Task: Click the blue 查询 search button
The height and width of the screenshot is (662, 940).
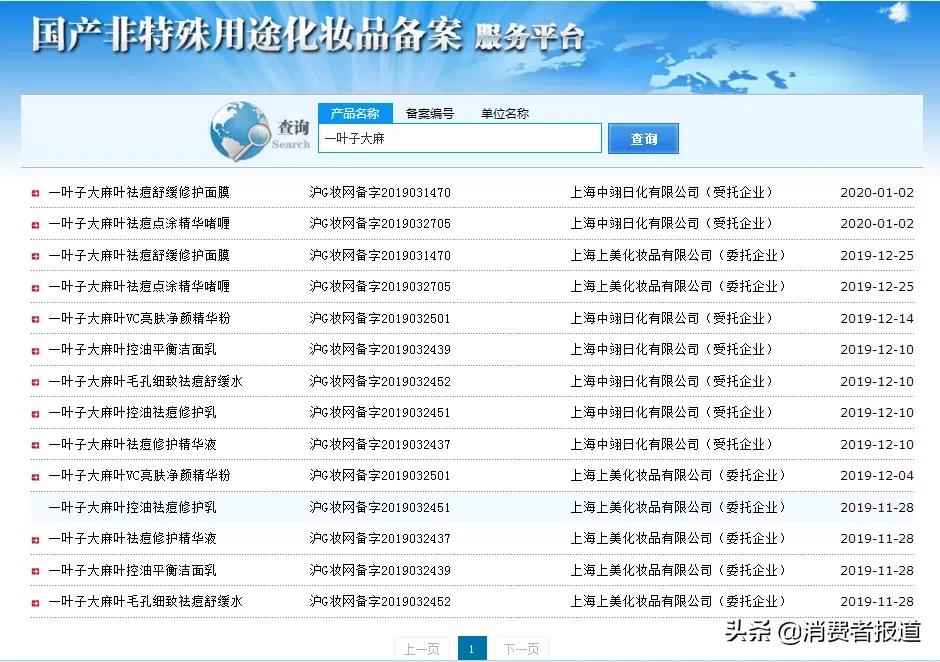Action: point(643,139)
